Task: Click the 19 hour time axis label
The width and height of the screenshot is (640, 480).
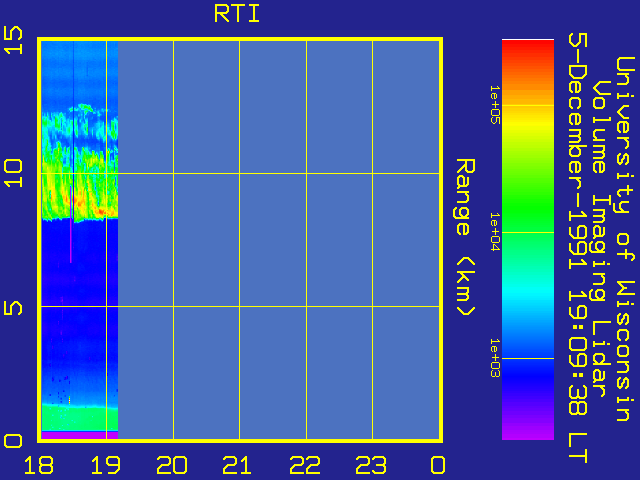Action: [x=105, y=465]
